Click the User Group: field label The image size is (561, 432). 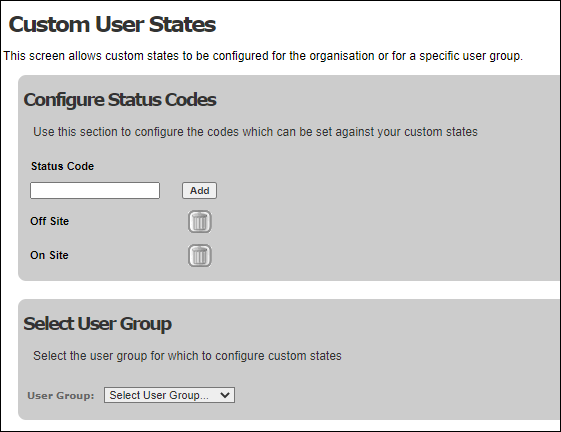[61, 395]
